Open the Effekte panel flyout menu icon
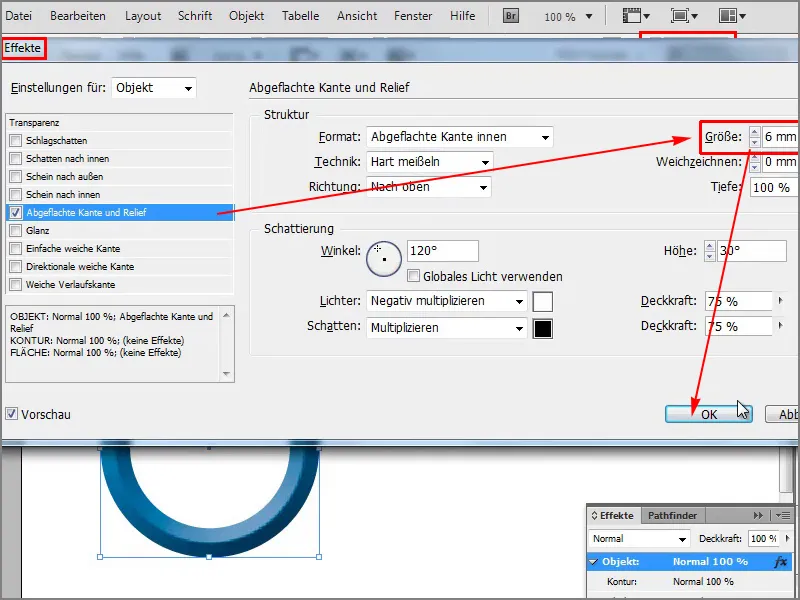Viewport: 800px width, 600px height. click(x=783, y=515)
